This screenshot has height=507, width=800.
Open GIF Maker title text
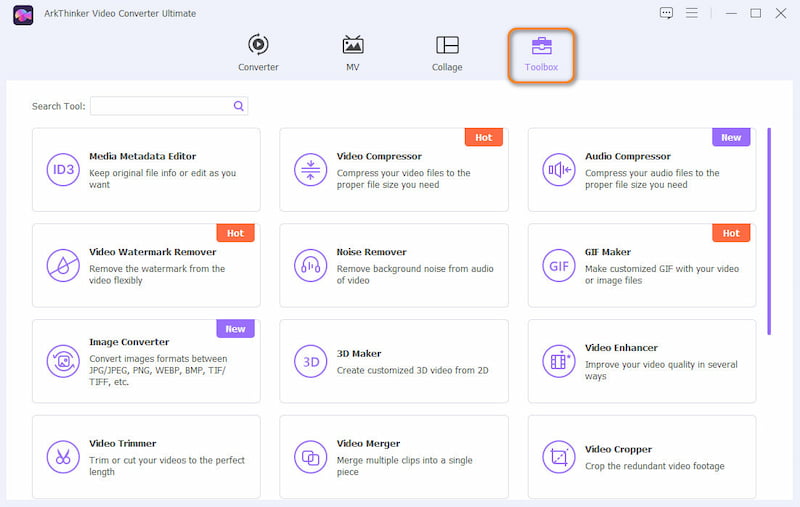point(608,252)
